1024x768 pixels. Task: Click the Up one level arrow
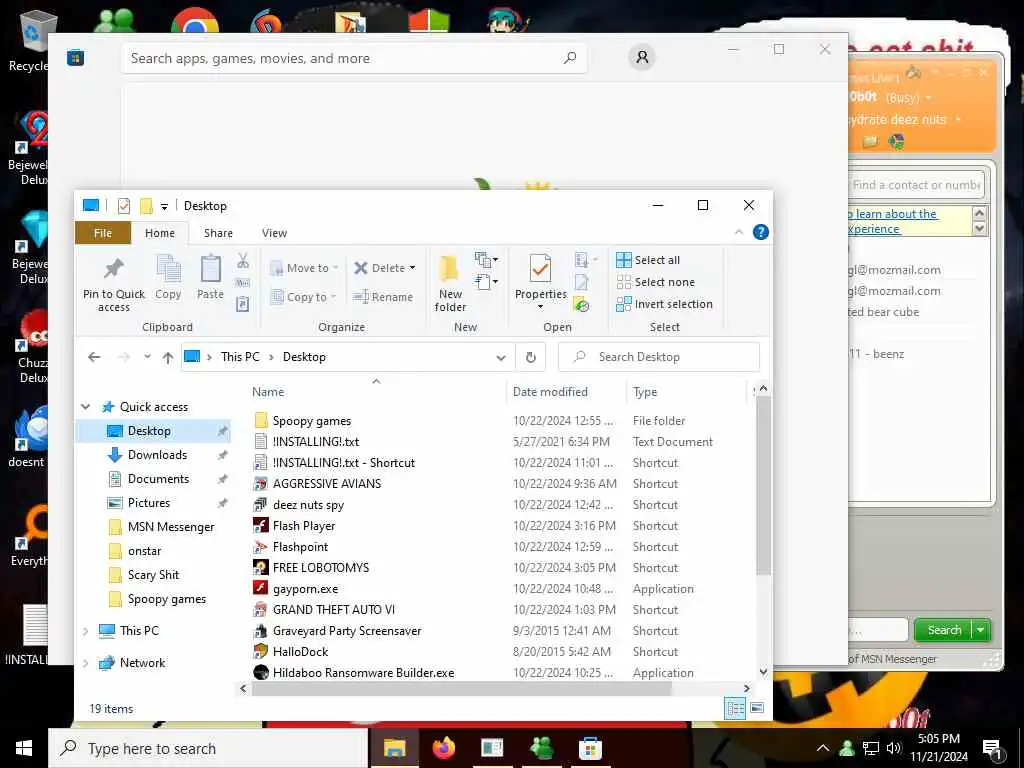(168, 357)
